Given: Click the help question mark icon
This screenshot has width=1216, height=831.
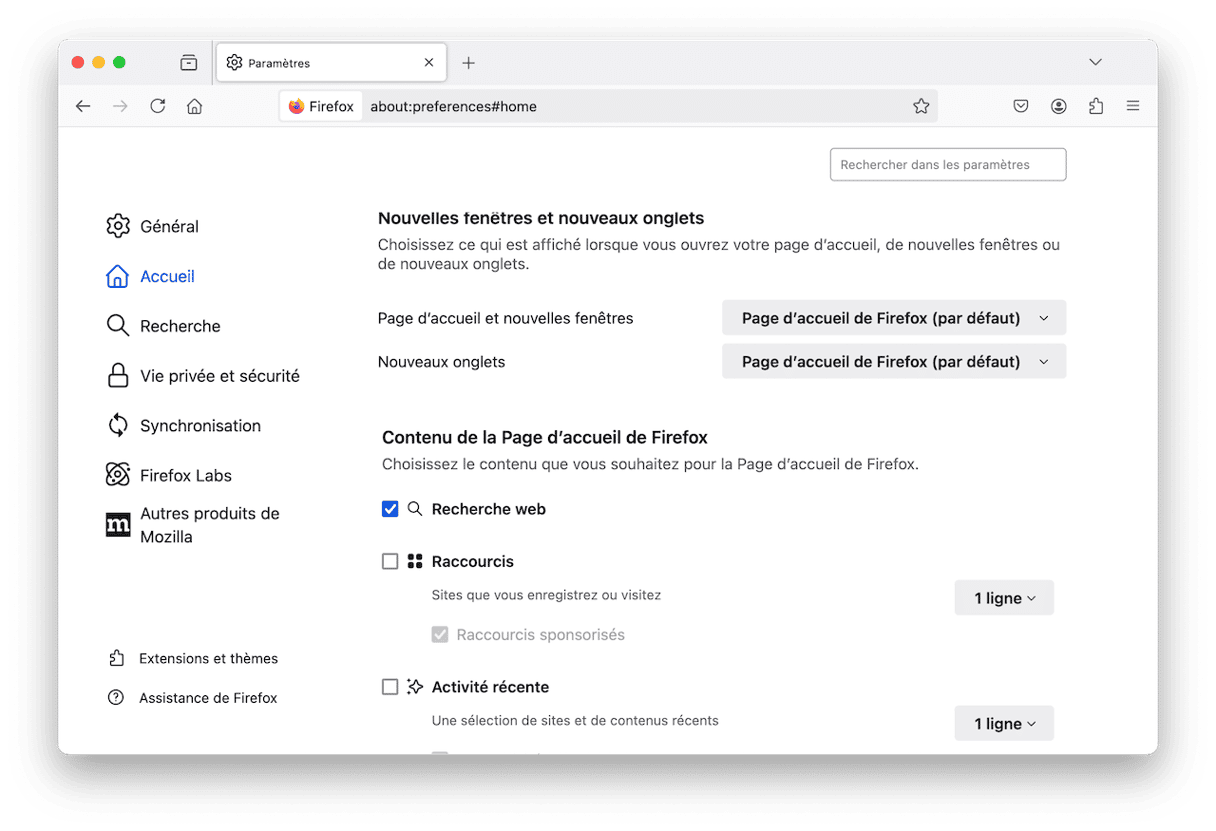Looking at the screenshot, I should pyautogui.click(x=116, y=698).
